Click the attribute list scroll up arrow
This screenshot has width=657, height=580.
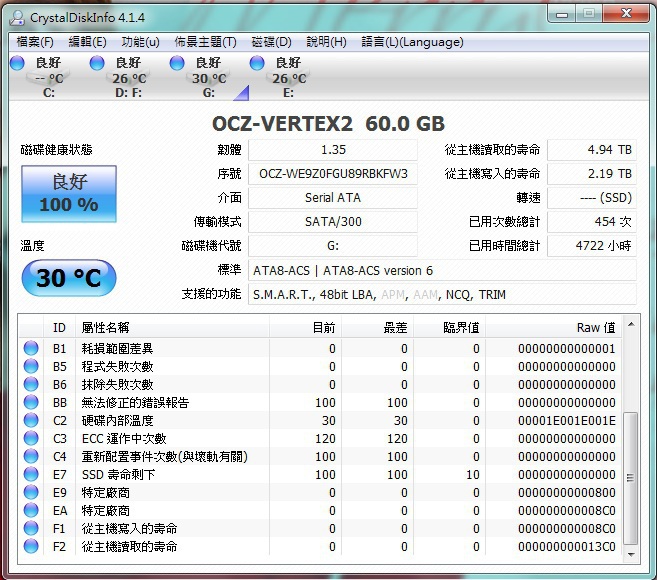click(x=631, y=324)
